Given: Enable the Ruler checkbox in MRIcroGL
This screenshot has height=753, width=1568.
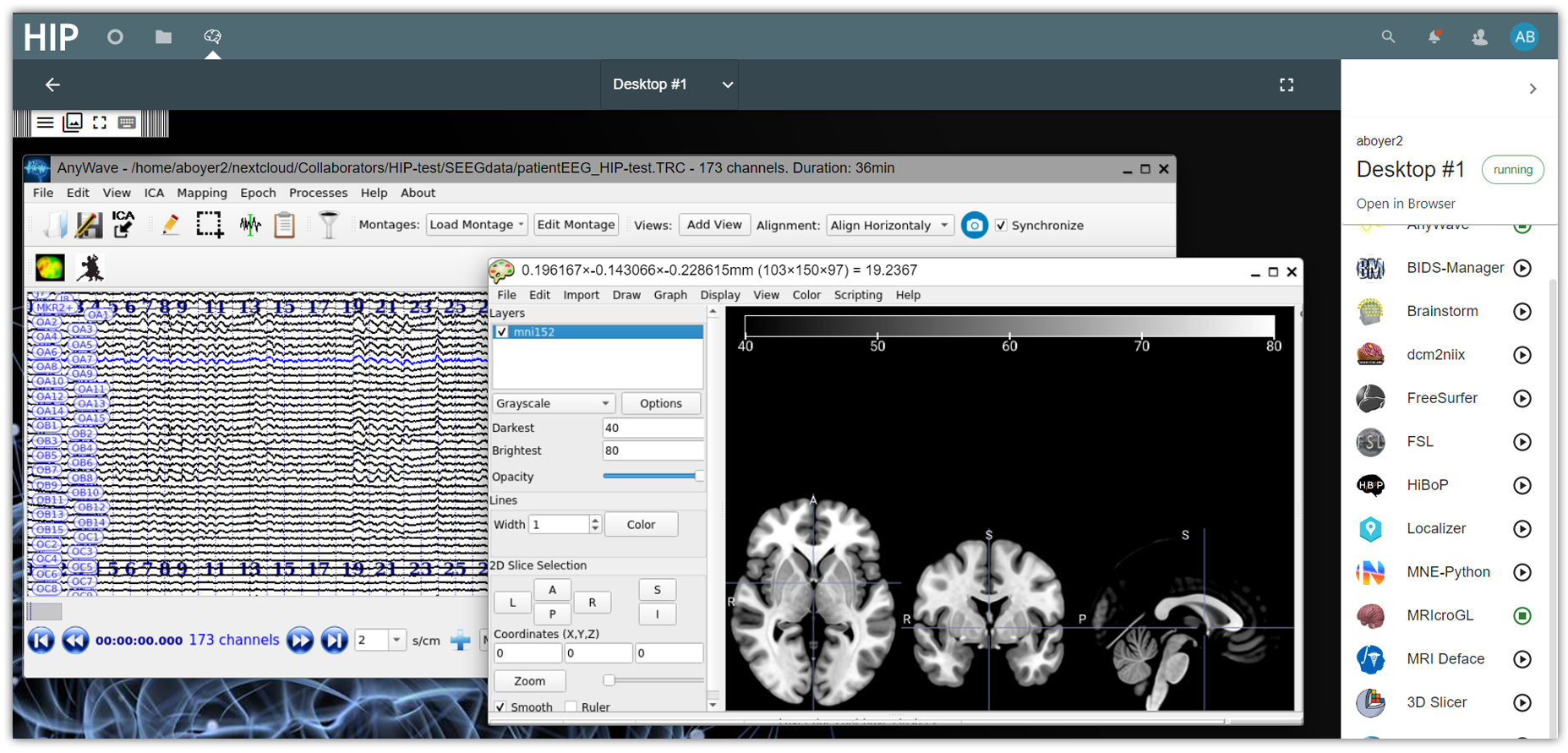Looking at the screenshot, I should (x=571, y=707).
